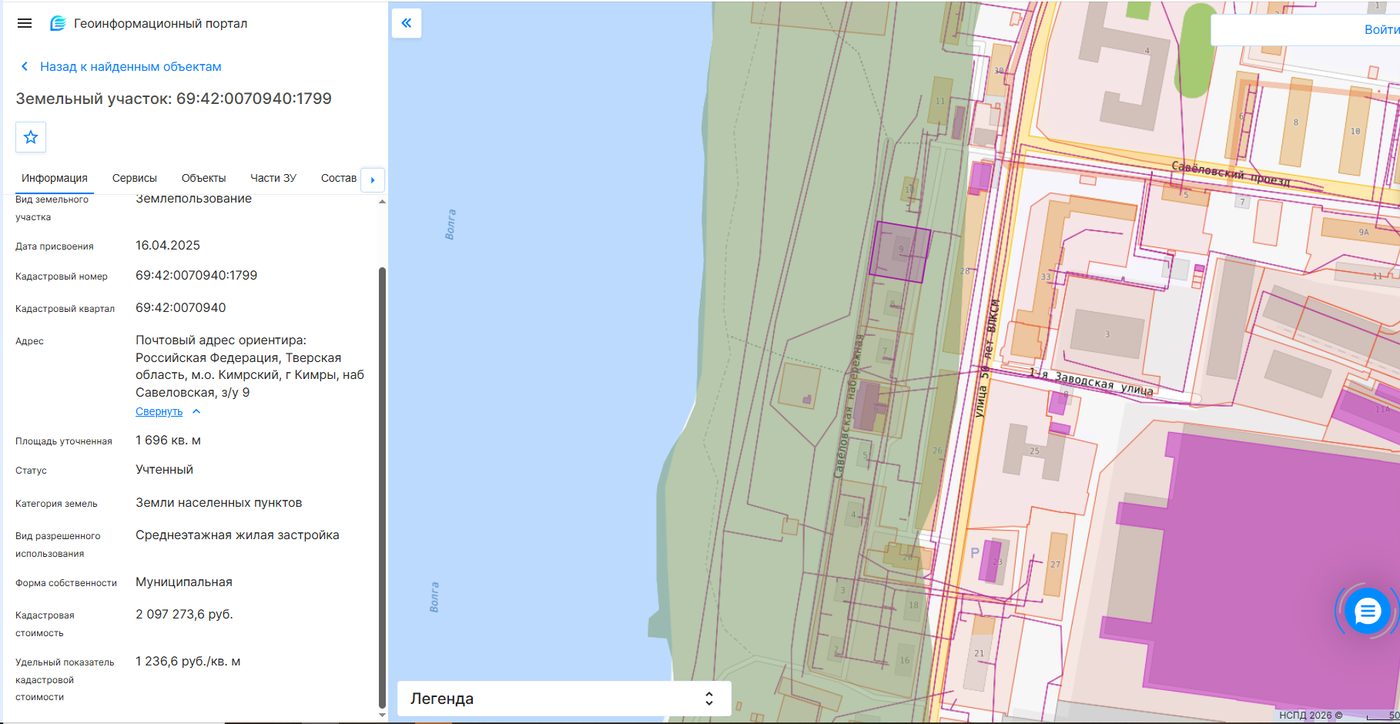This screenshot has height=724, width=1400.
Task: Click the Свернуть link under address
Action: click(159, 411)
